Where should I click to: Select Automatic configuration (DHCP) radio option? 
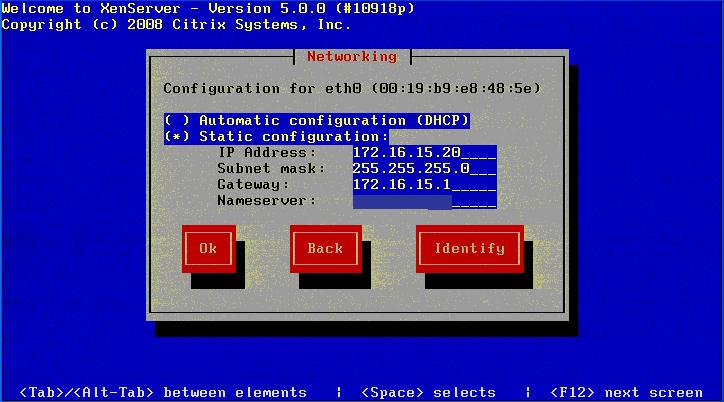point(316,120)
